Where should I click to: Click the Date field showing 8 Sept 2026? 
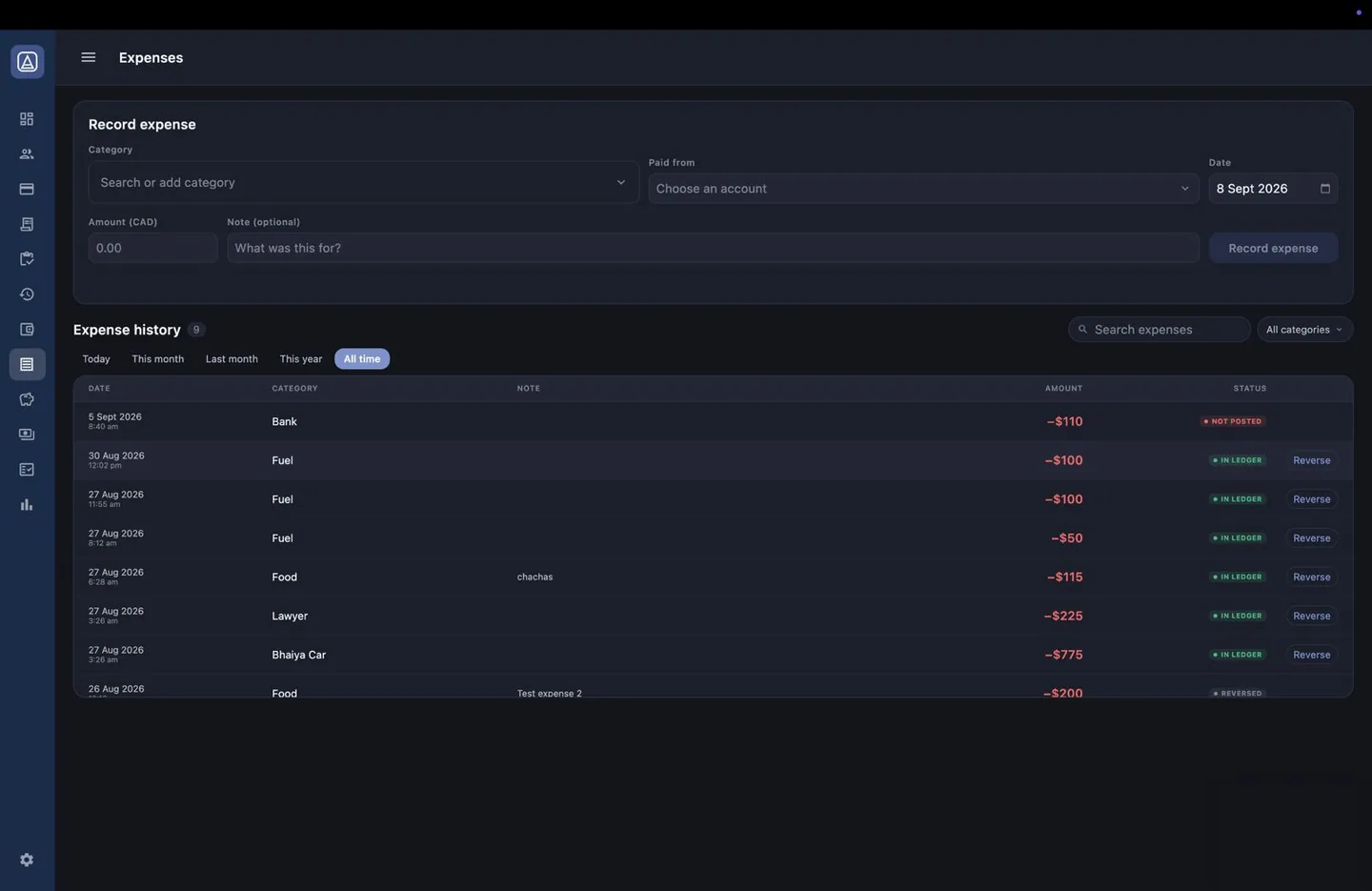tap(1273, 189)
